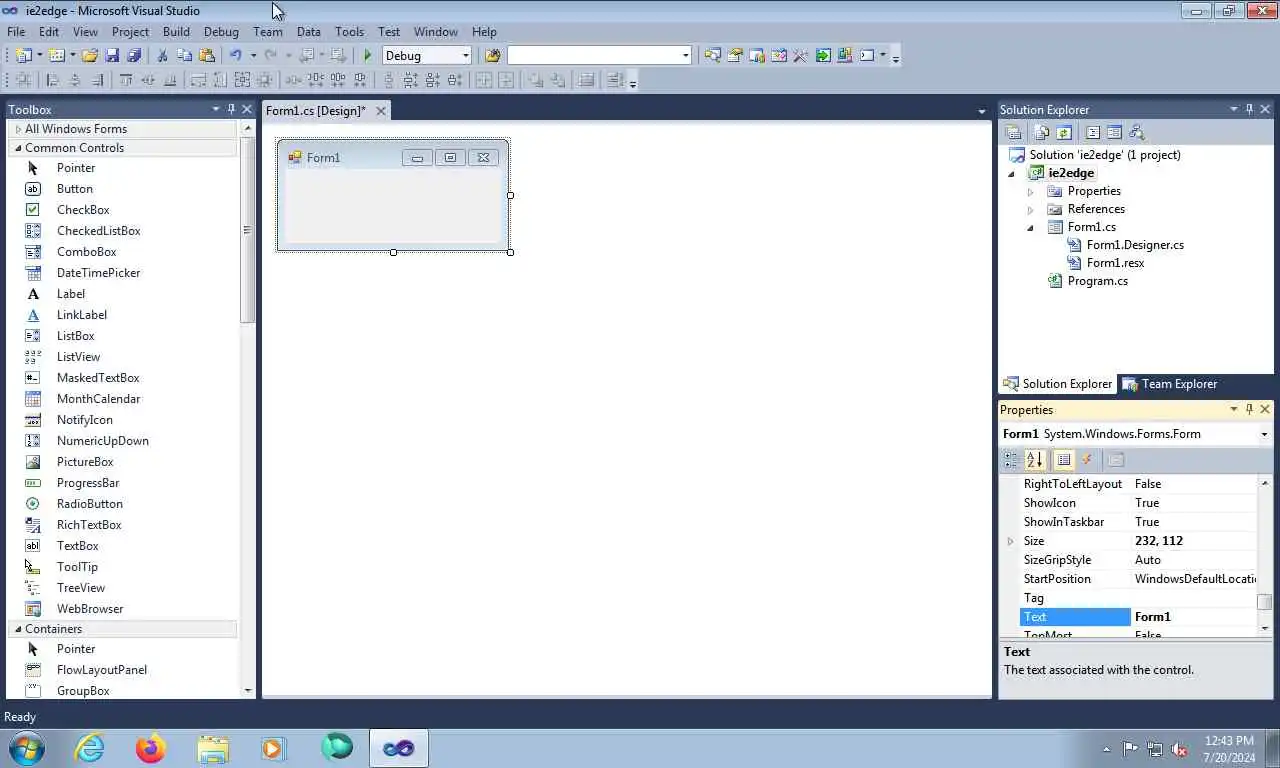Open the solution configuration Debug dropdown
This screenshot has width=1280, height=768.
coord(465,55)
